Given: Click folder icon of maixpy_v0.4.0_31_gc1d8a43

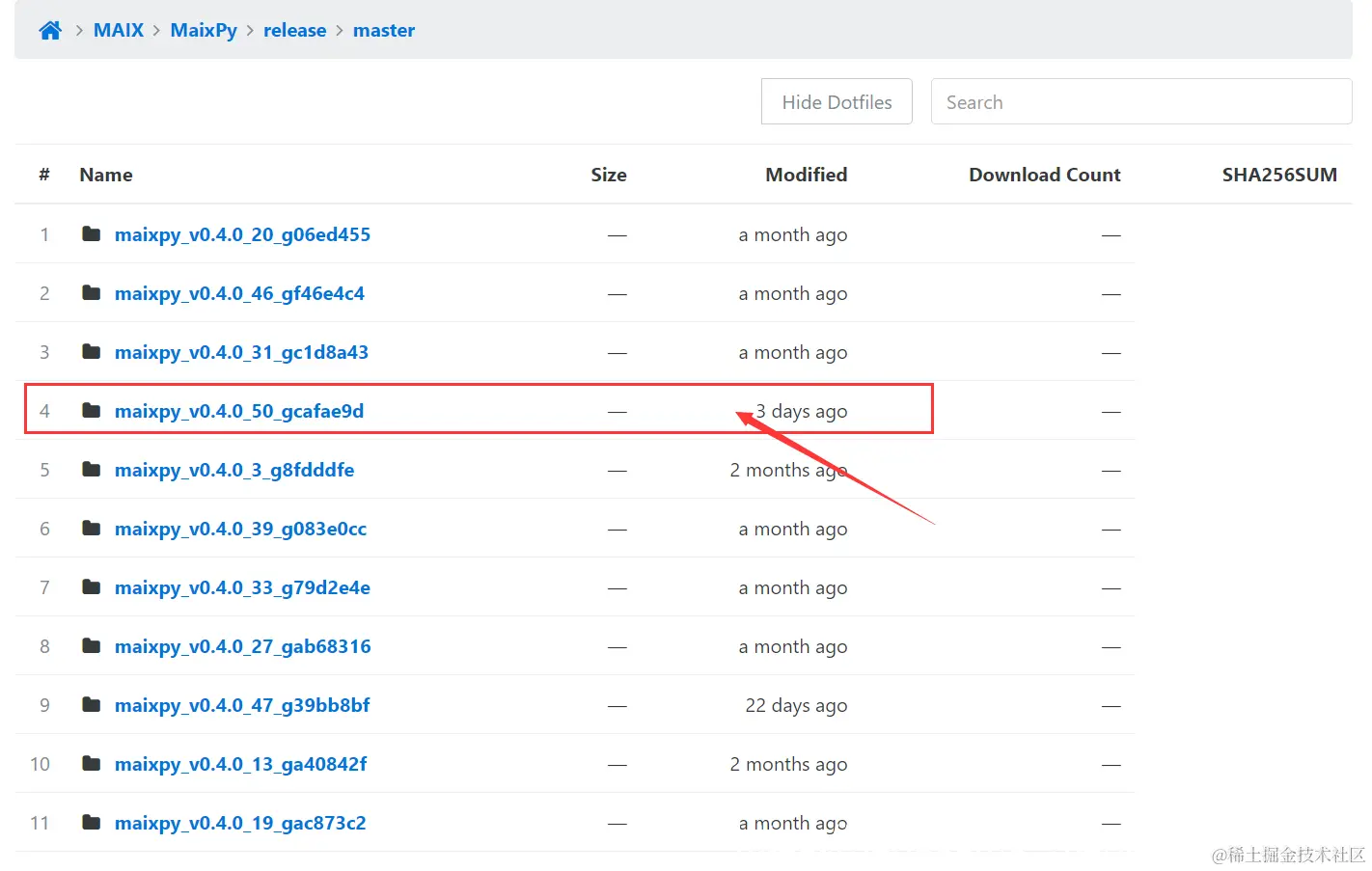Looking at the screenshot, I should click(x=92, y=352).
